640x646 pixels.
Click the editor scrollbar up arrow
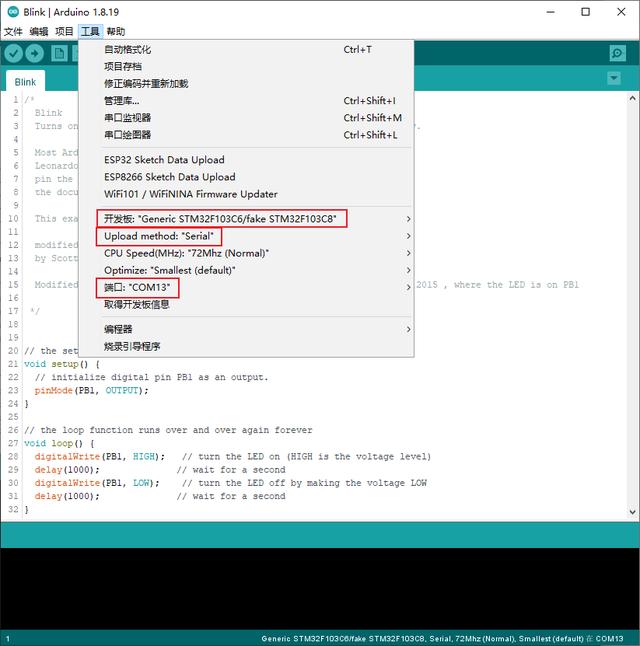(633, 98)
